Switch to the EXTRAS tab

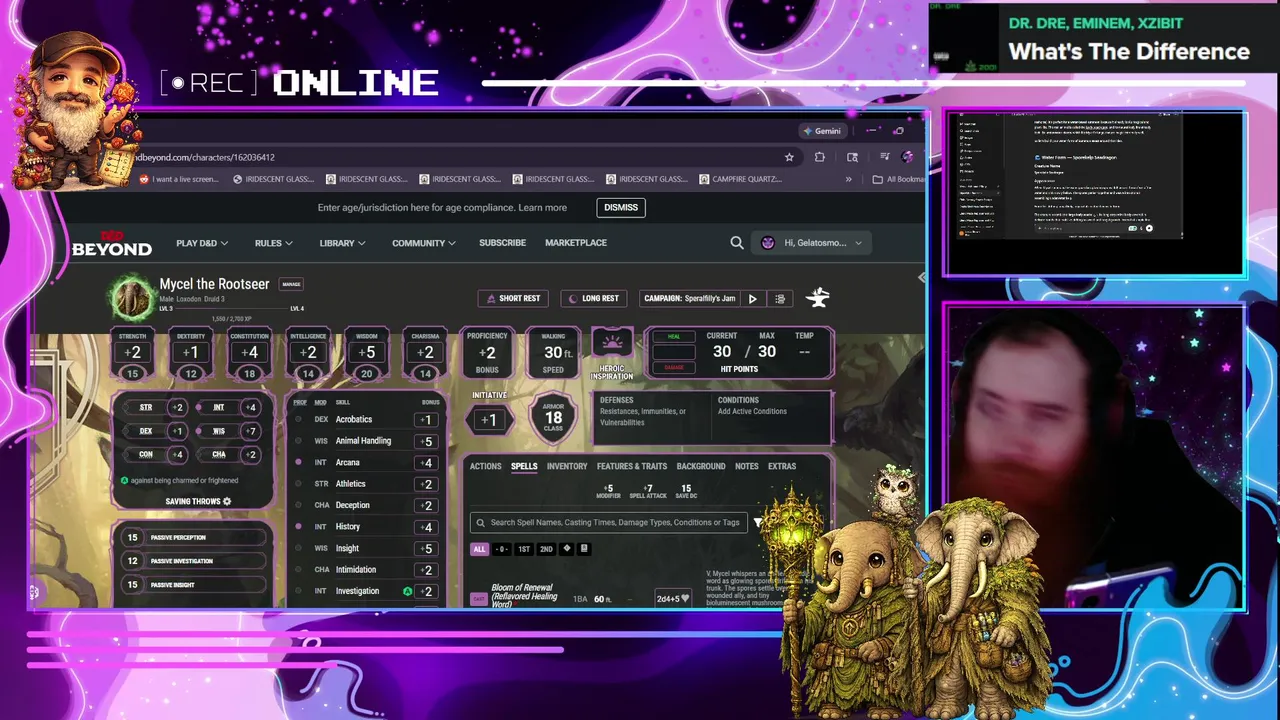click(x=782, y=466)
